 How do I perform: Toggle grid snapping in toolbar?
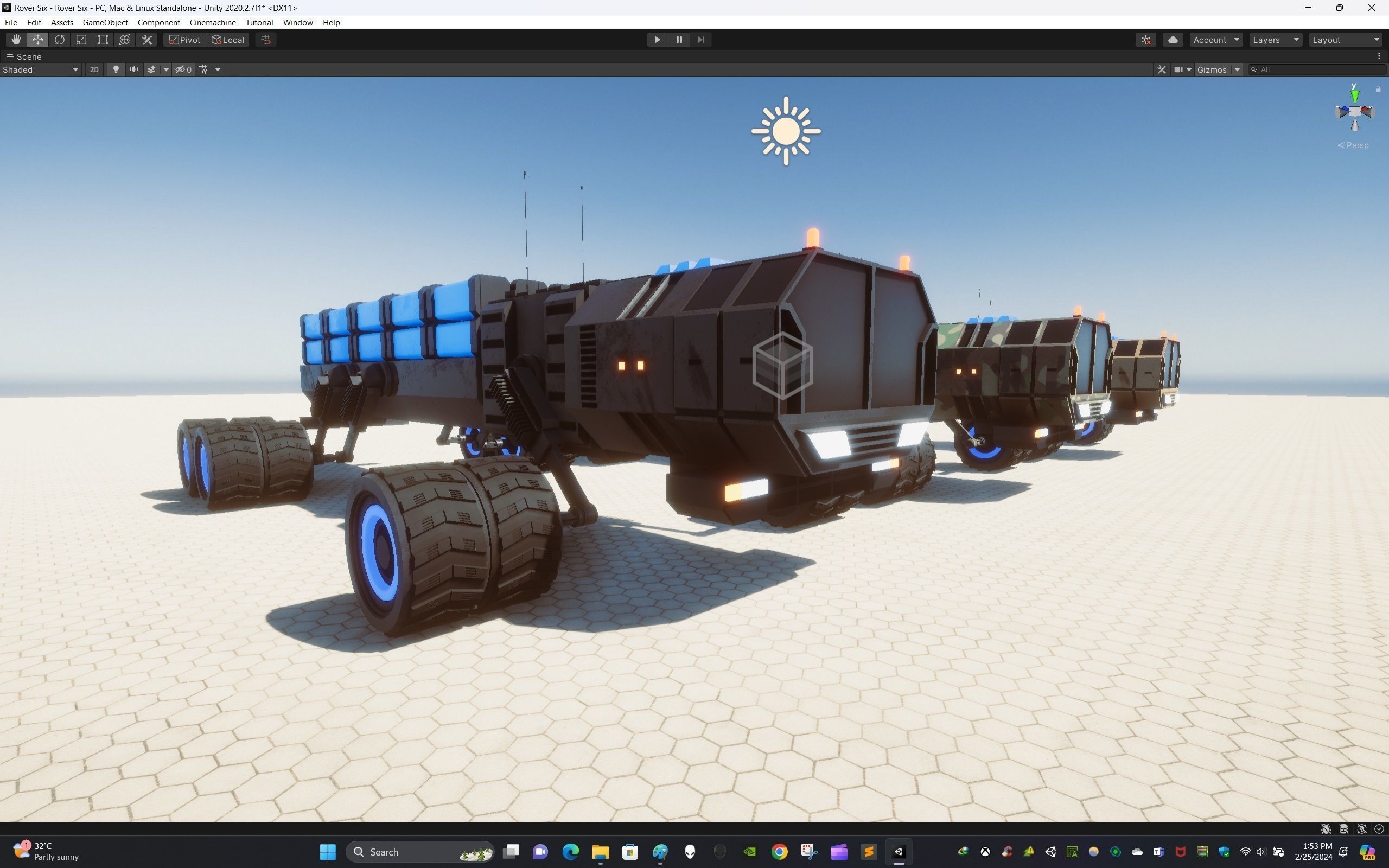[266, 40]
